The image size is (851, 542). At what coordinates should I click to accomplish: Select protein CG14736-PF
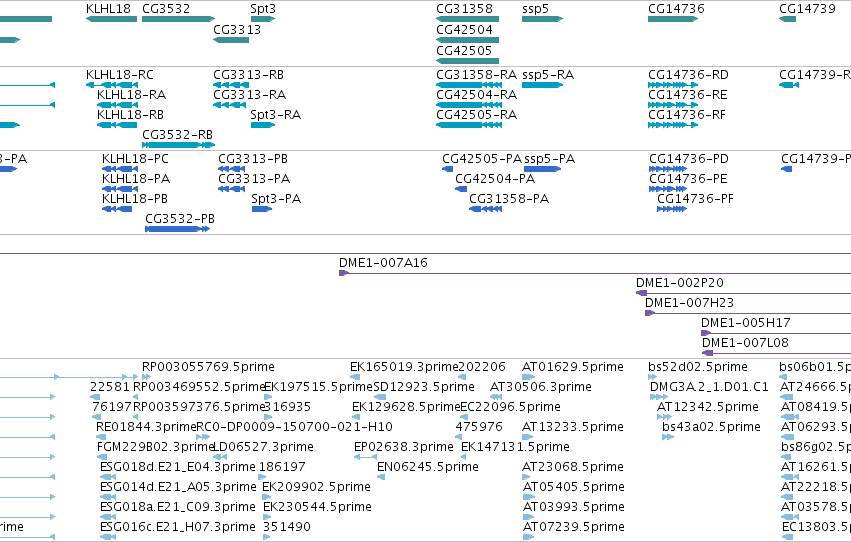(672, 209)
